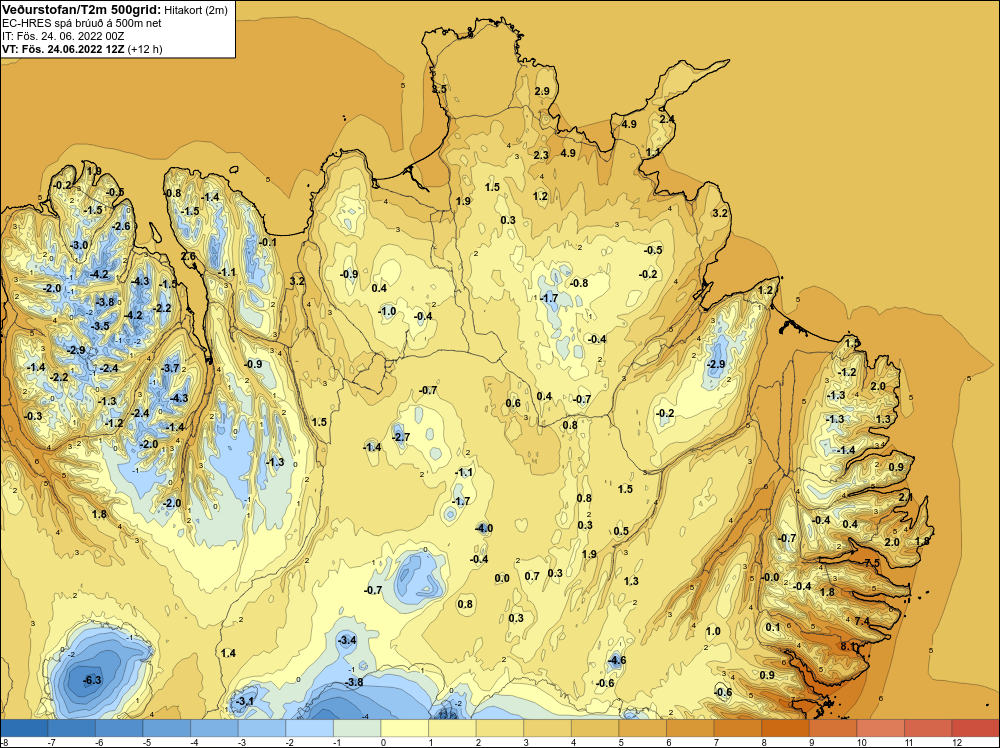1000x748 pixels.
Task: Click the title text 'Veðurstofan/T2m 500grid:'
Action: 82,9
